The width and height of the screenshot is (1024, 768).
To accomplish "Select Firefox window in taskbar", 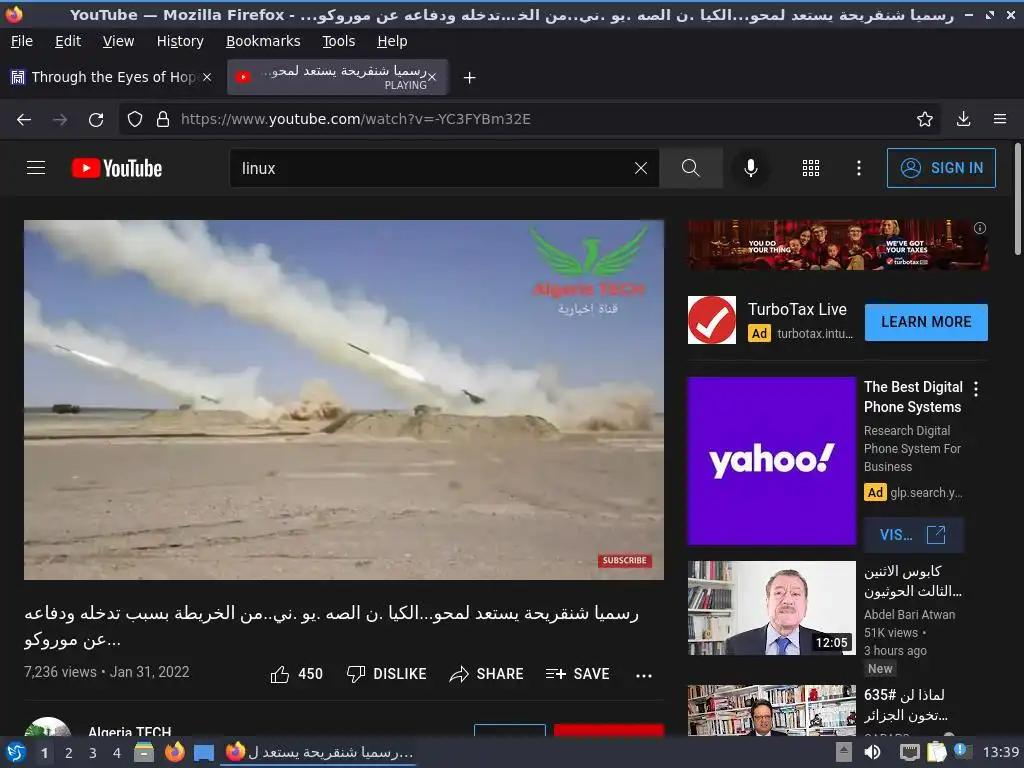I will pos(319,752).
